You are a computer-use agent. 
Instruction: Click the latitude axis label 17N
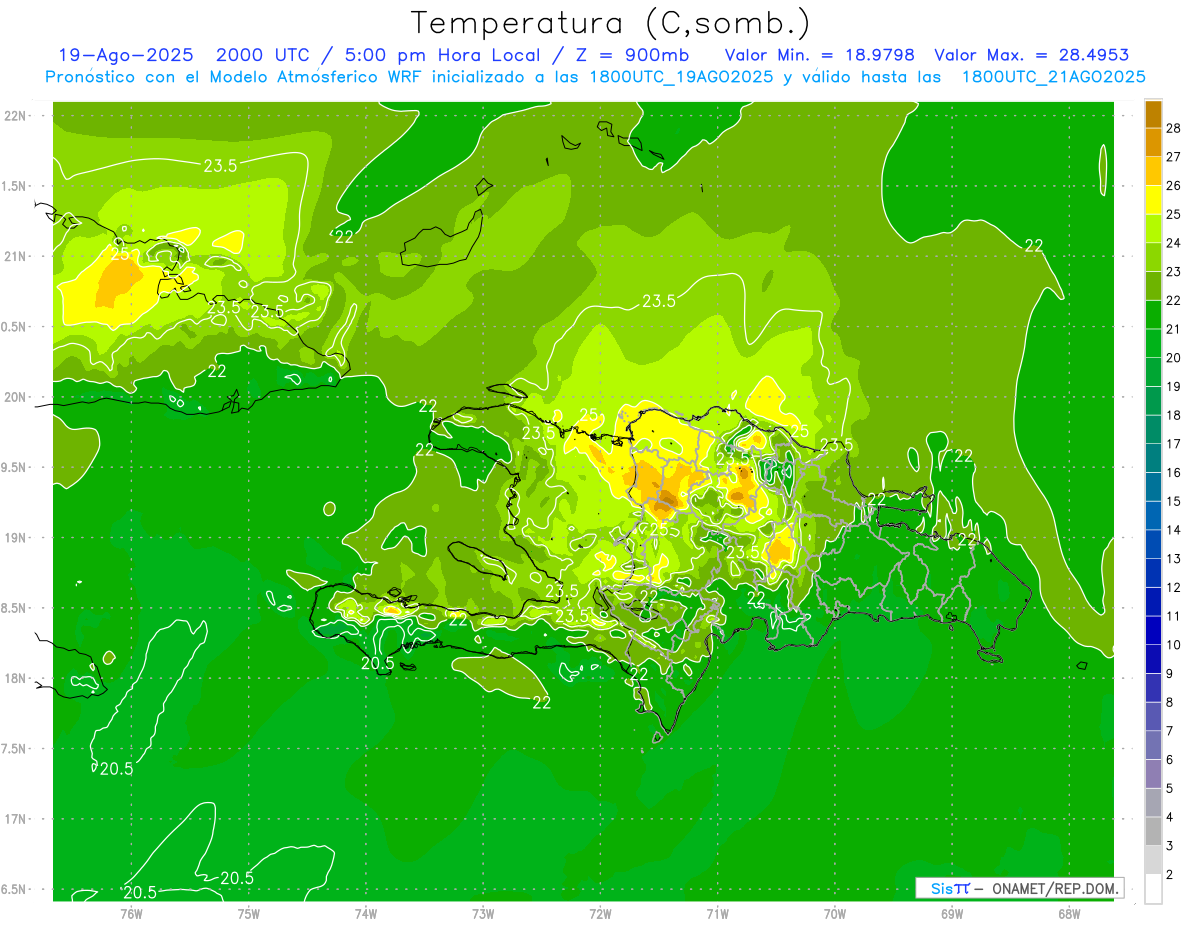(16, 819)
